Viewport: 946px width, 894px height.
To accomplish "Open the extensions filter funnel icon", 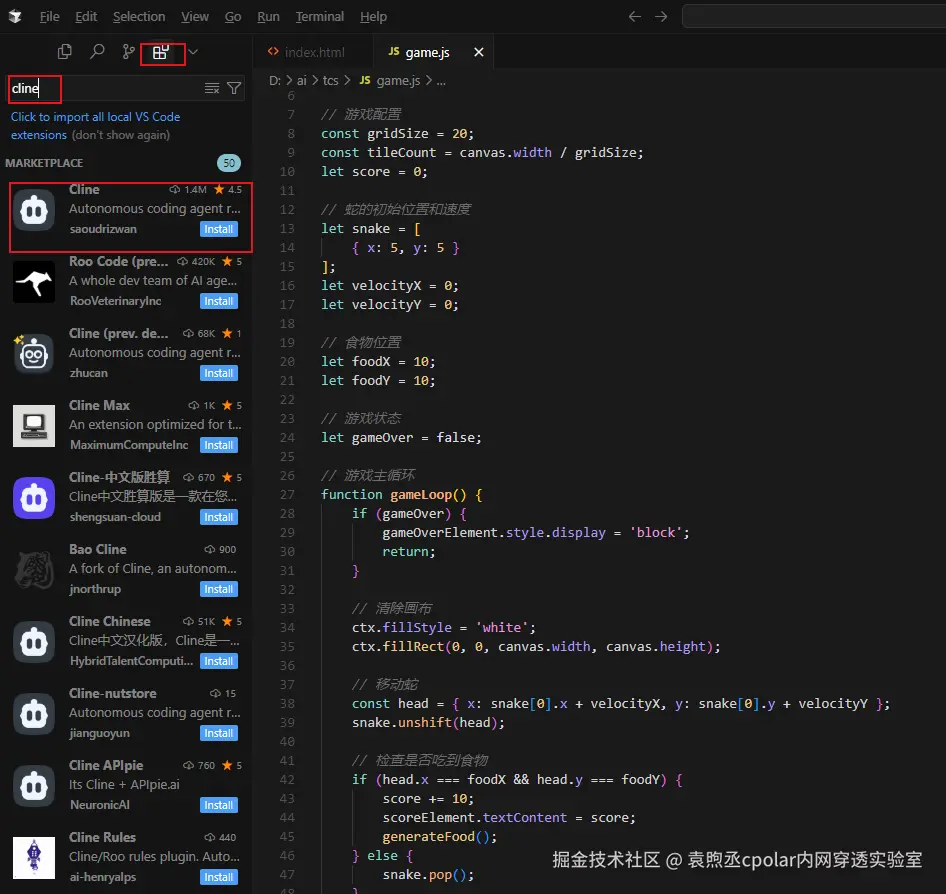I will click(x=234, y=89).
